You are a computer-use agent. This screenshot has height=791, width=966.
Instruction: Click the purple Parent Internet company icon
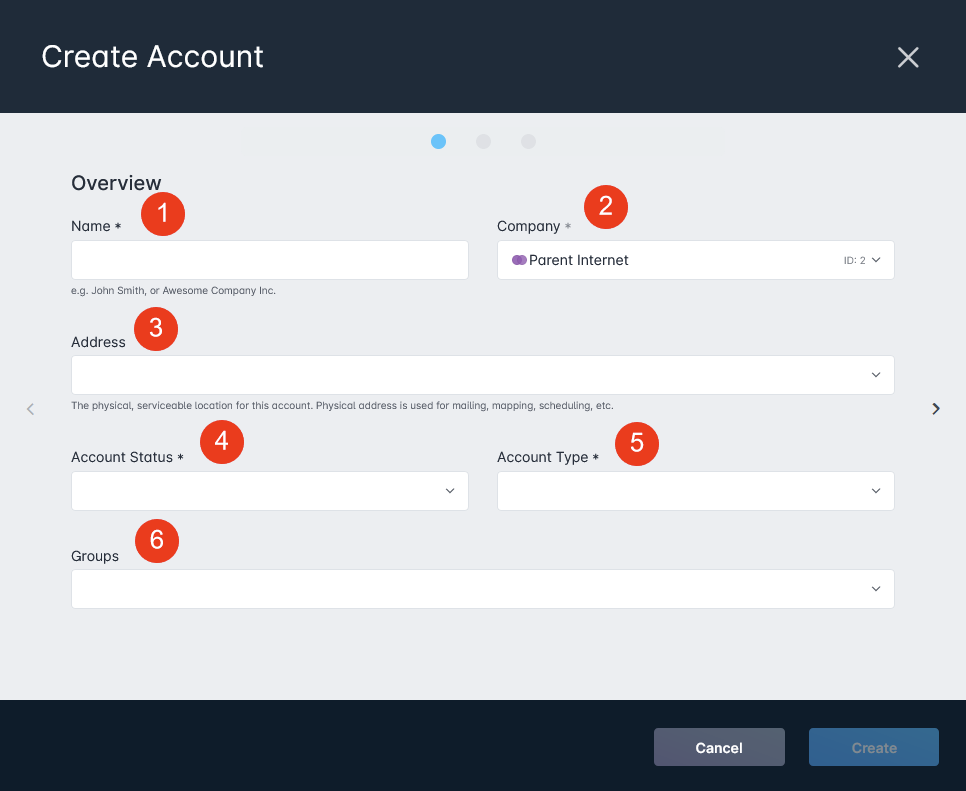(519, 260)
